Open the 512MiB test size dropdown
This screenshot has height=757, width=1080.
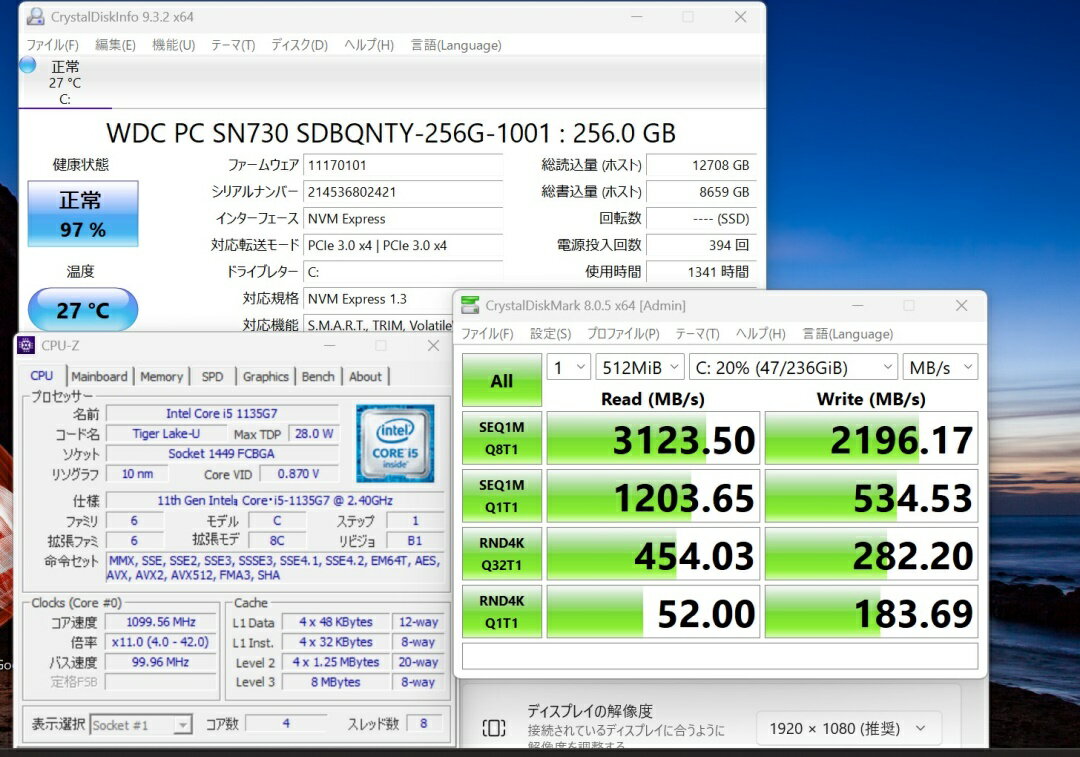tap(640, 368)
